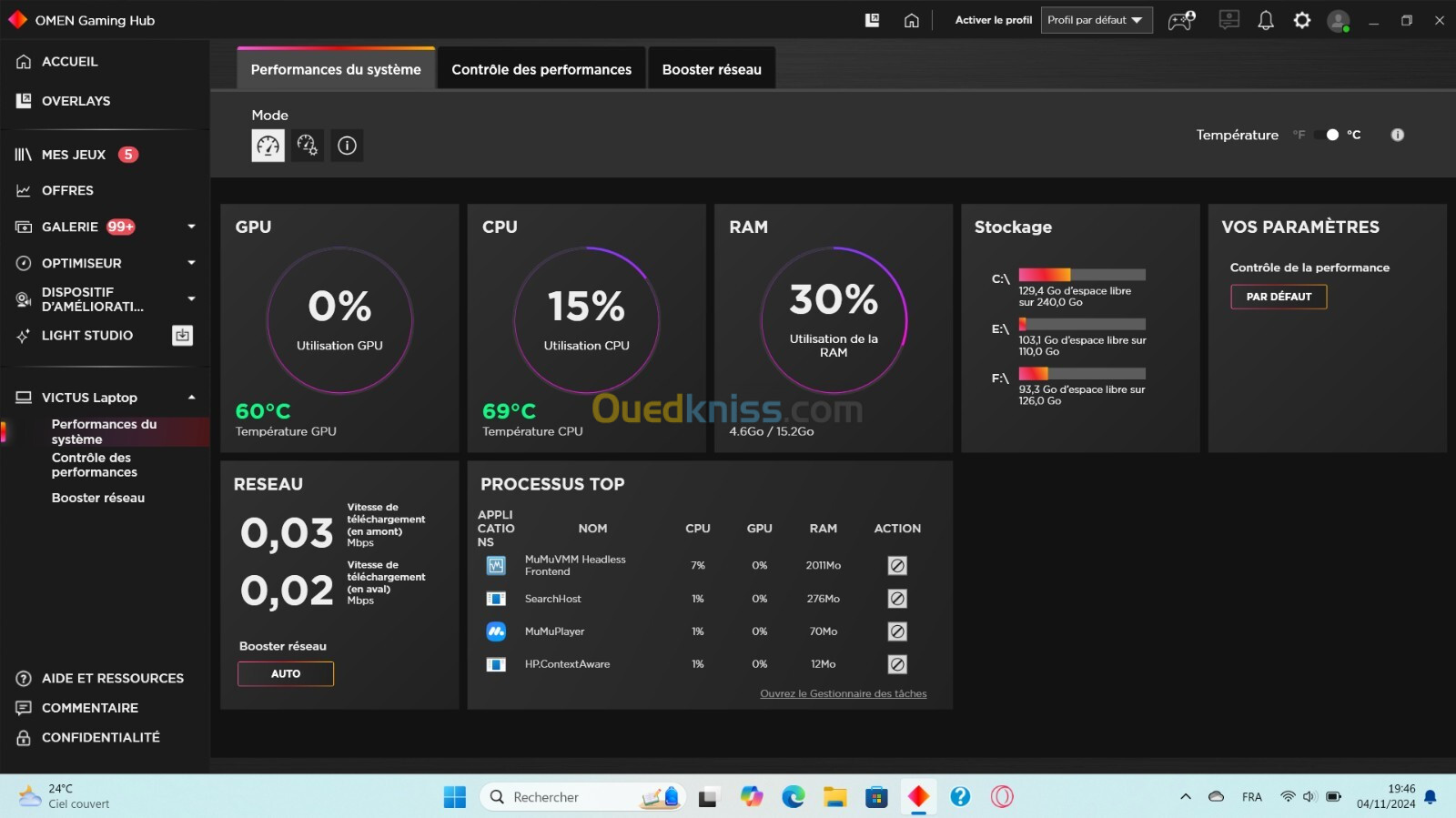
Task: Install Light Studio via download icon
Action: (x=182, y=336)
